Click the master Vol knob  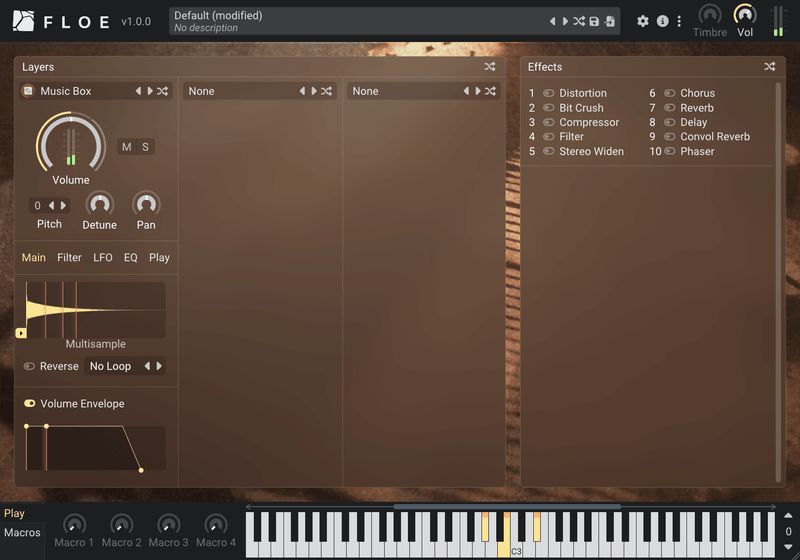click(745, 14)
